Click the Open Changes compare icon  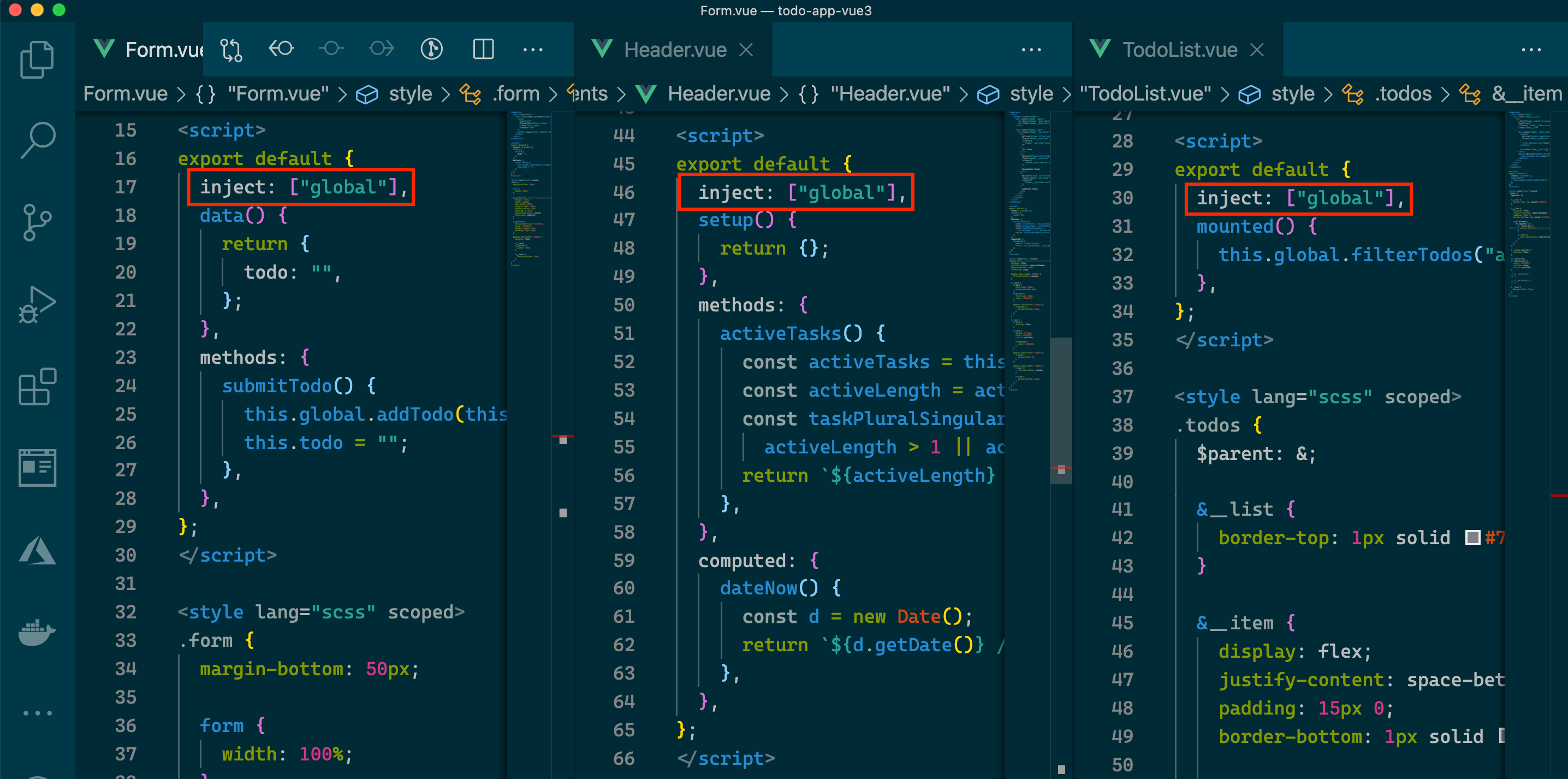(231, 49)
